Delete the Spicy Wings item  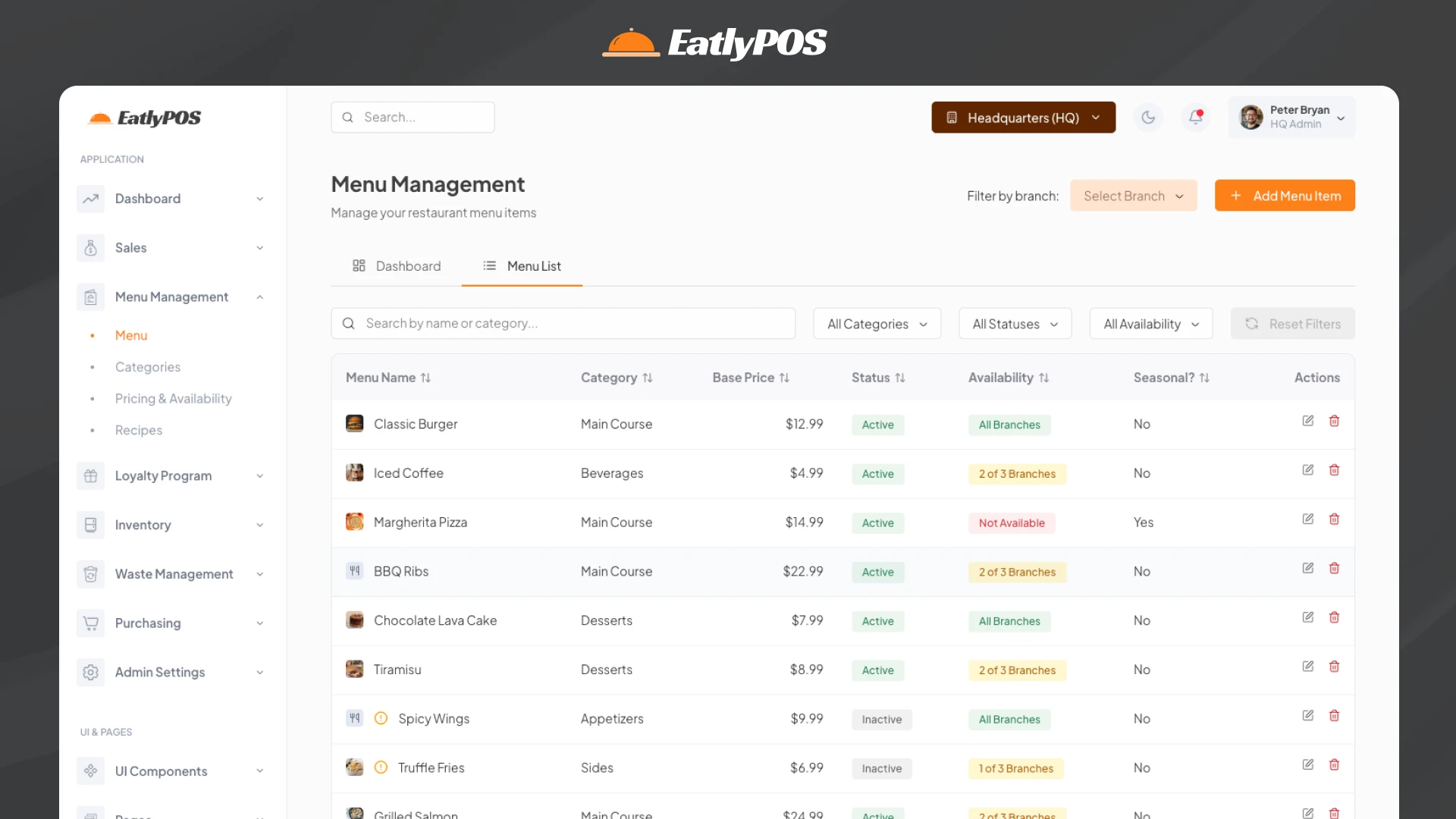point(1334,716)
